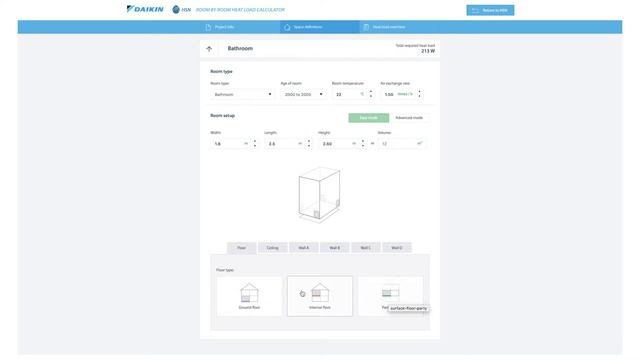The height and width of the screenshot is (360, 640).
Task: Click the 213 W heat load value
Action: click(x=428, y=51)
